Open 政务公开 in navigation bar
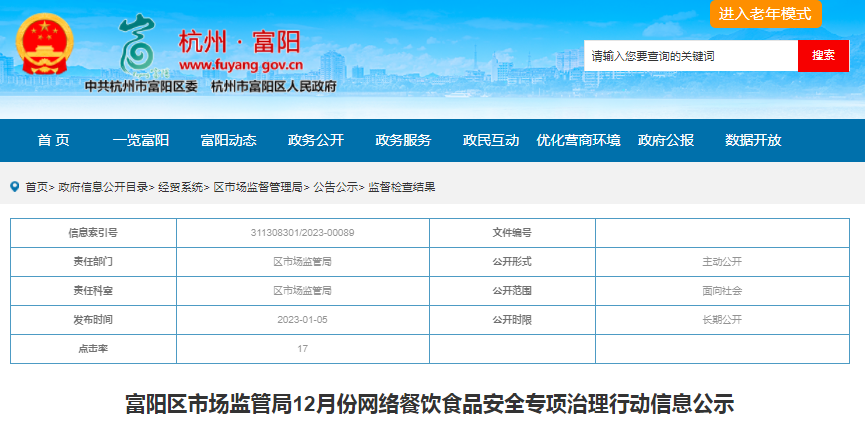The width and height of the screenshot is (865, 435). pos(316,140)
